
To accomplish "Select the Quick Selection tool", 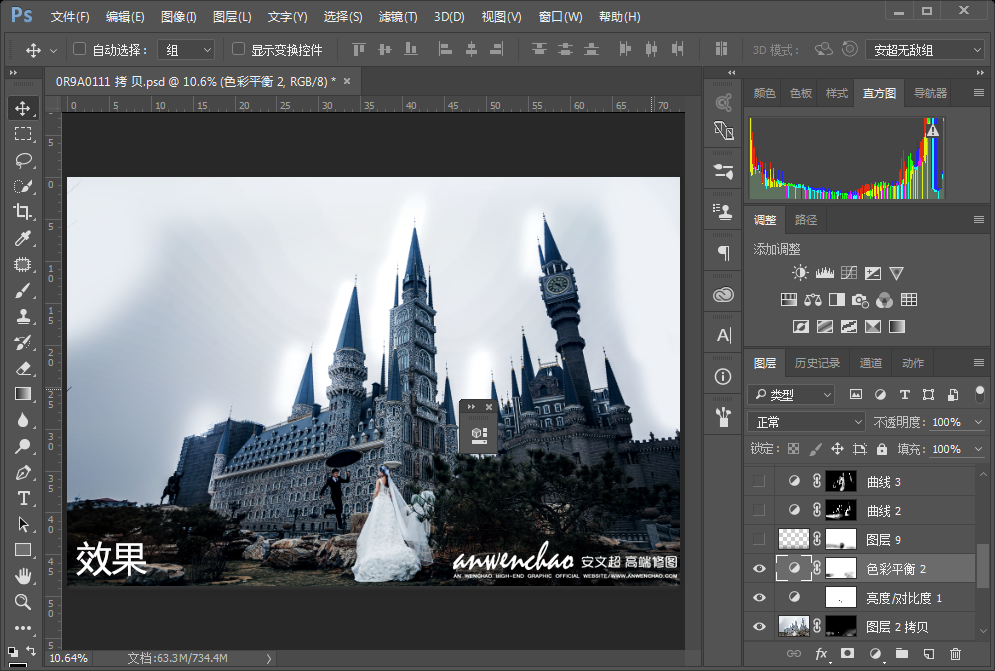I will (x=23, y=186).
